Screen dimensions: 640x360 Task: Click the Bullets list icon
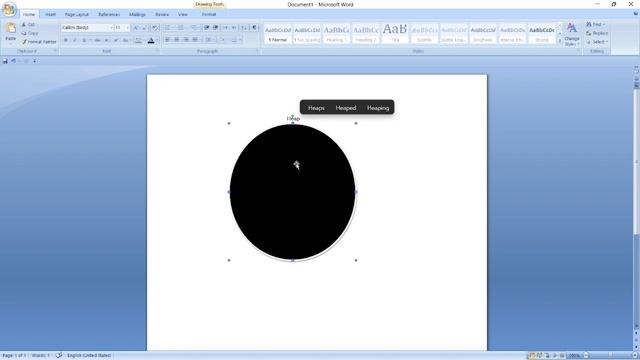(168, 28)
